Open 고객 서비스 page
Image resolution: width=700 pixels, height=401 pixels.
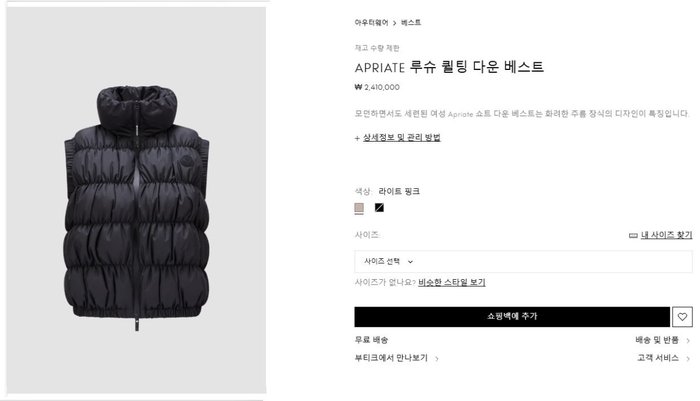658,358
